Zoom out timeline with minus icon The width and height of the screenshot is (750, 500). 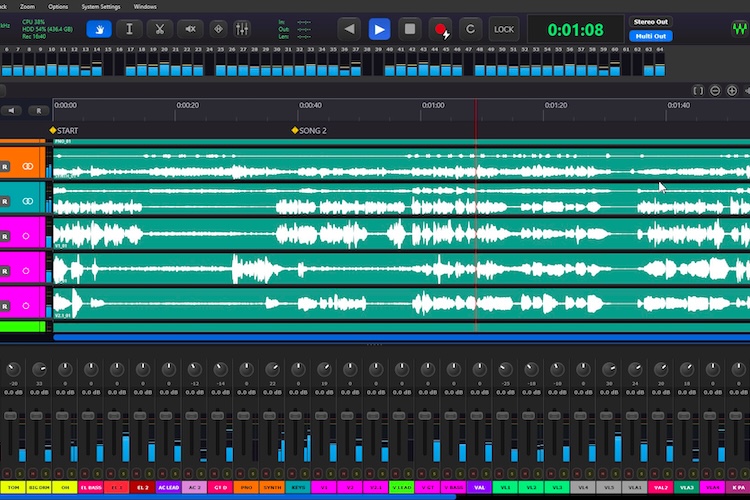coord(715,90)
